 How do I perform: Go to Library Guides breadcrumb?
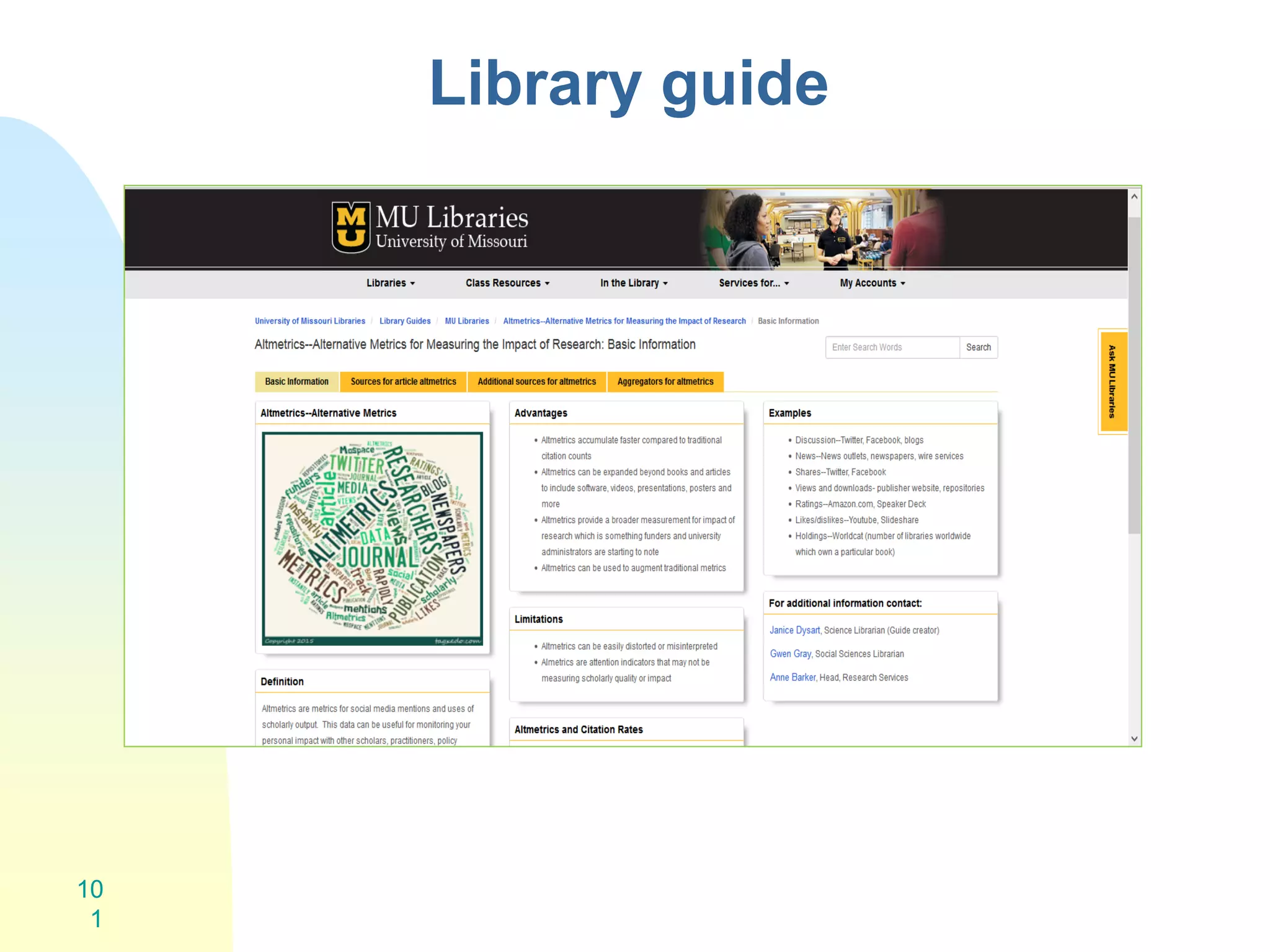(x=405, y=321)
